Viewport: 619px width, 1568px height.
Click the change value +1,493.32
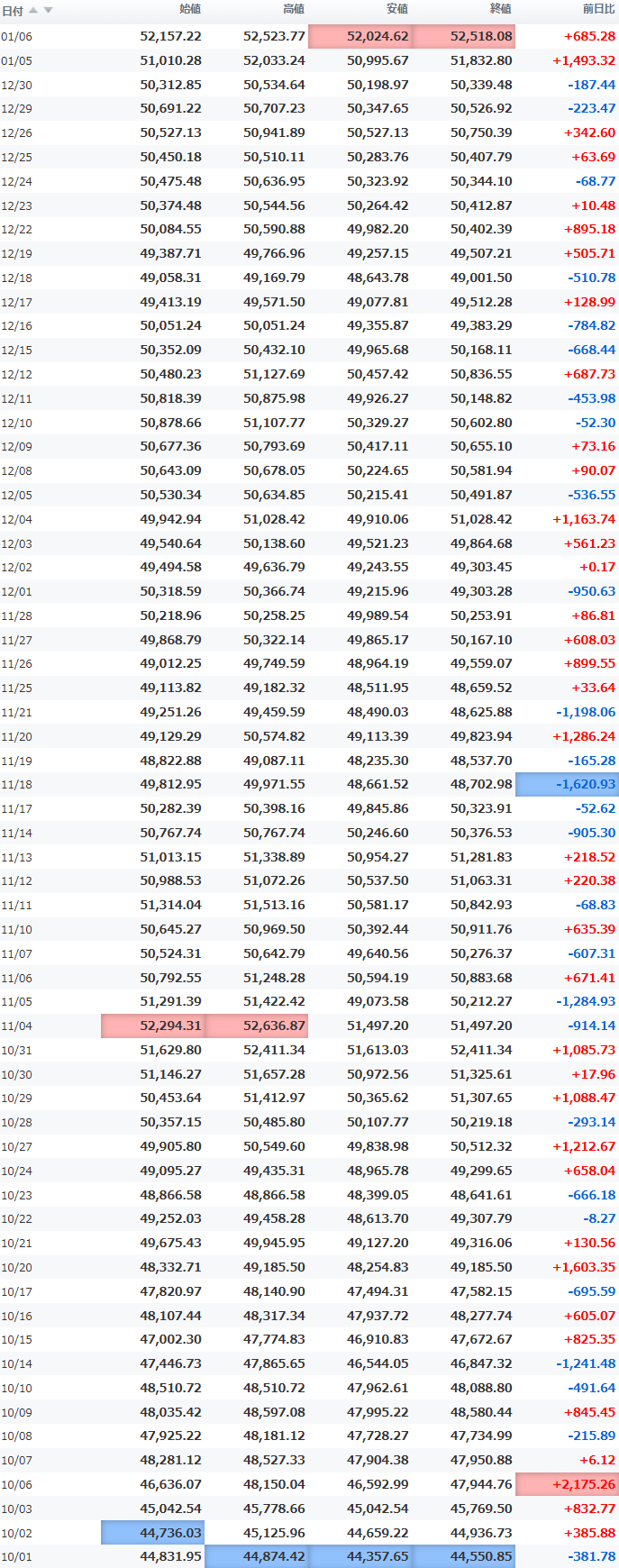point(583,61)
